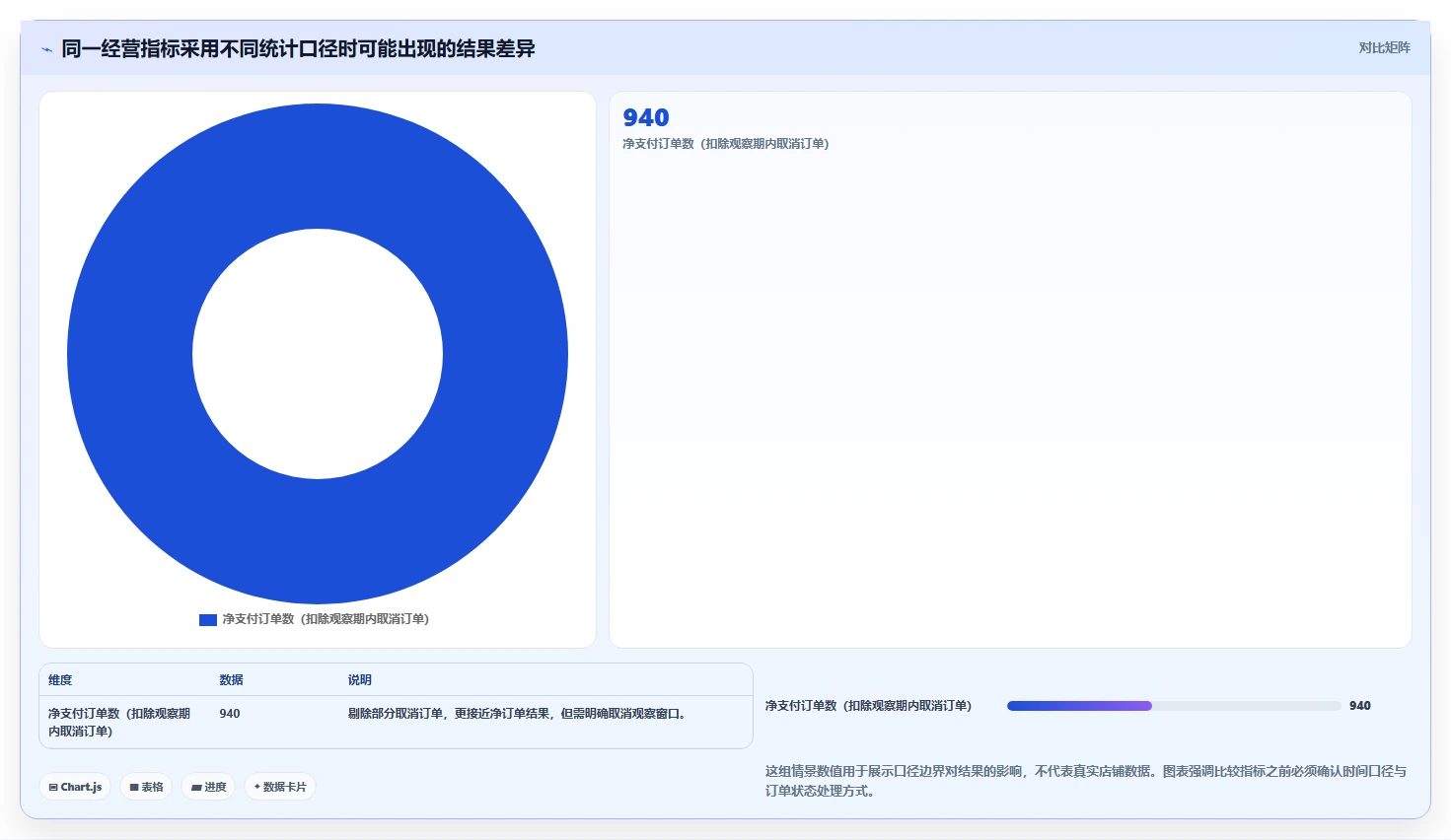
Task: Click the donut chart legend text label
Action: 326,619
